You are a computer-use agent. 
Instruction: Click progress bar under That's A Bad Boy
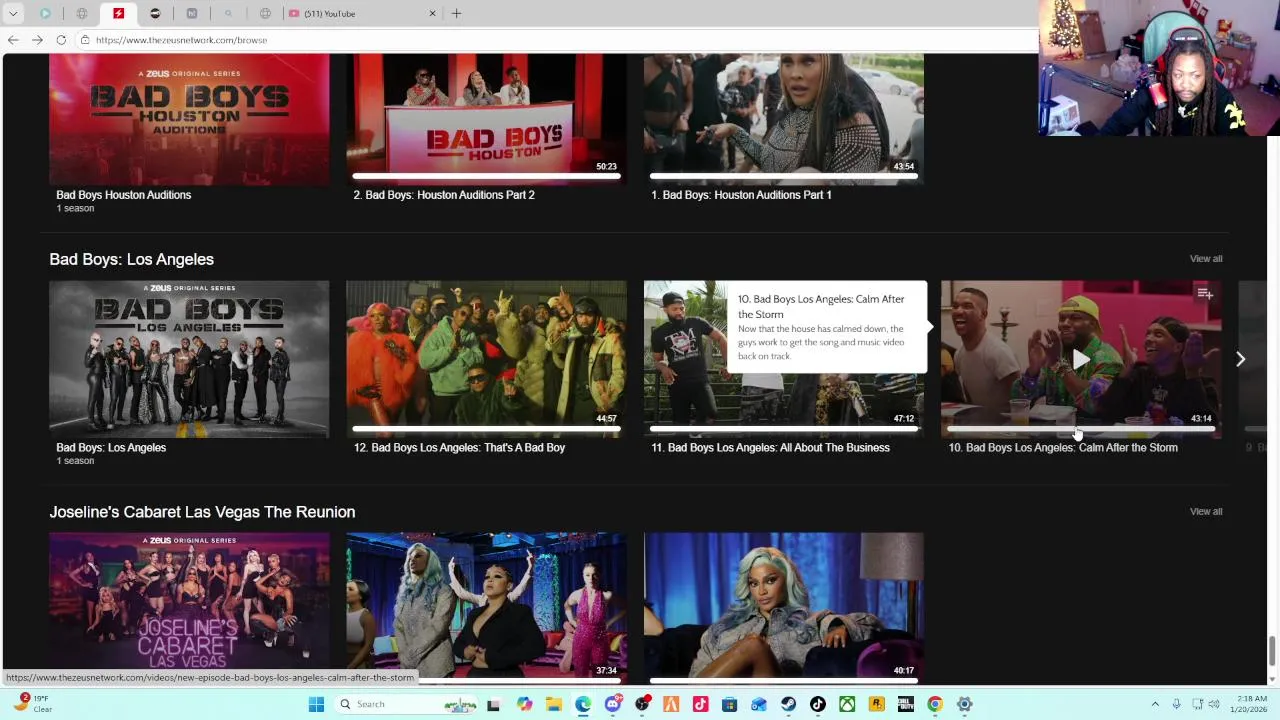click(486, 429)
